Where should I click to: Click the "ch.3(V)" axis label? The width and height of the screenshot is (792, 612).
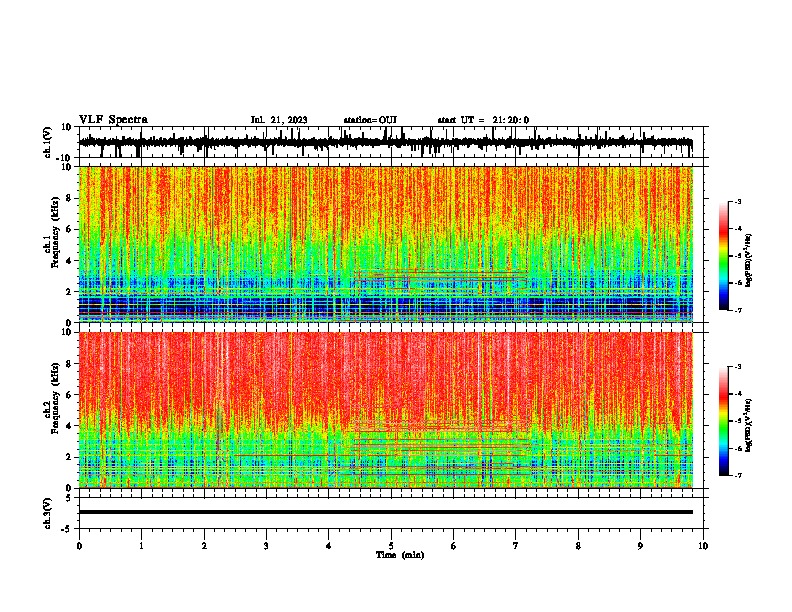click(x=48, y=513)
